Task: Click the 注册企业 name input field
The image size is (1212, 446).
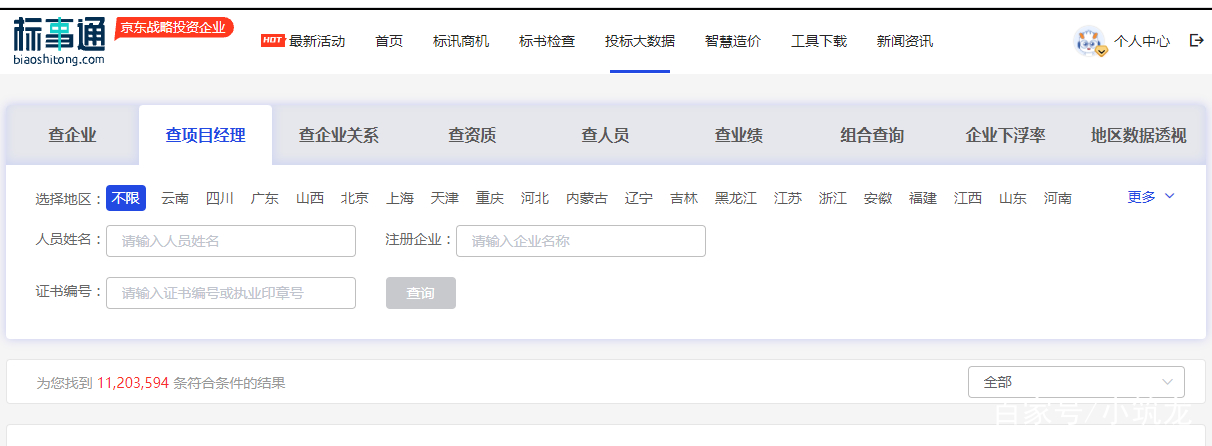Action: [x=581, y=241]
